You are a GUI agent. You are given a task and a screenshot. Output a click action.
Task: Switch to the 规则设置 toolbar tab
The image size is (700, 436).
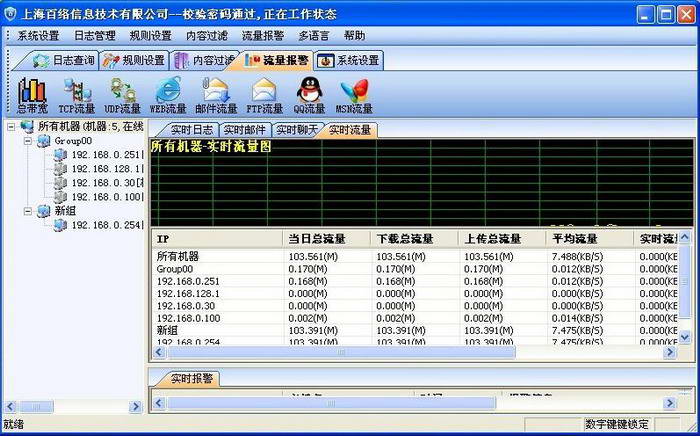coord(134,61)
